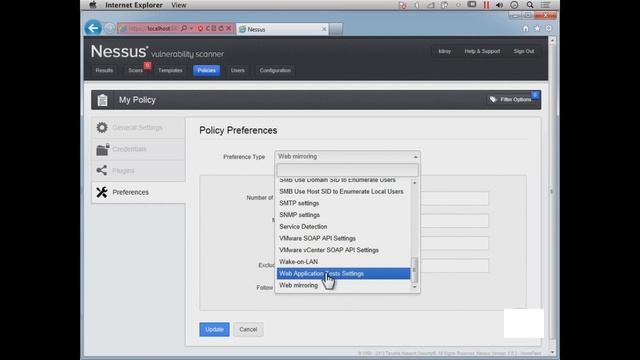Open the Favorites star icon

537,29
